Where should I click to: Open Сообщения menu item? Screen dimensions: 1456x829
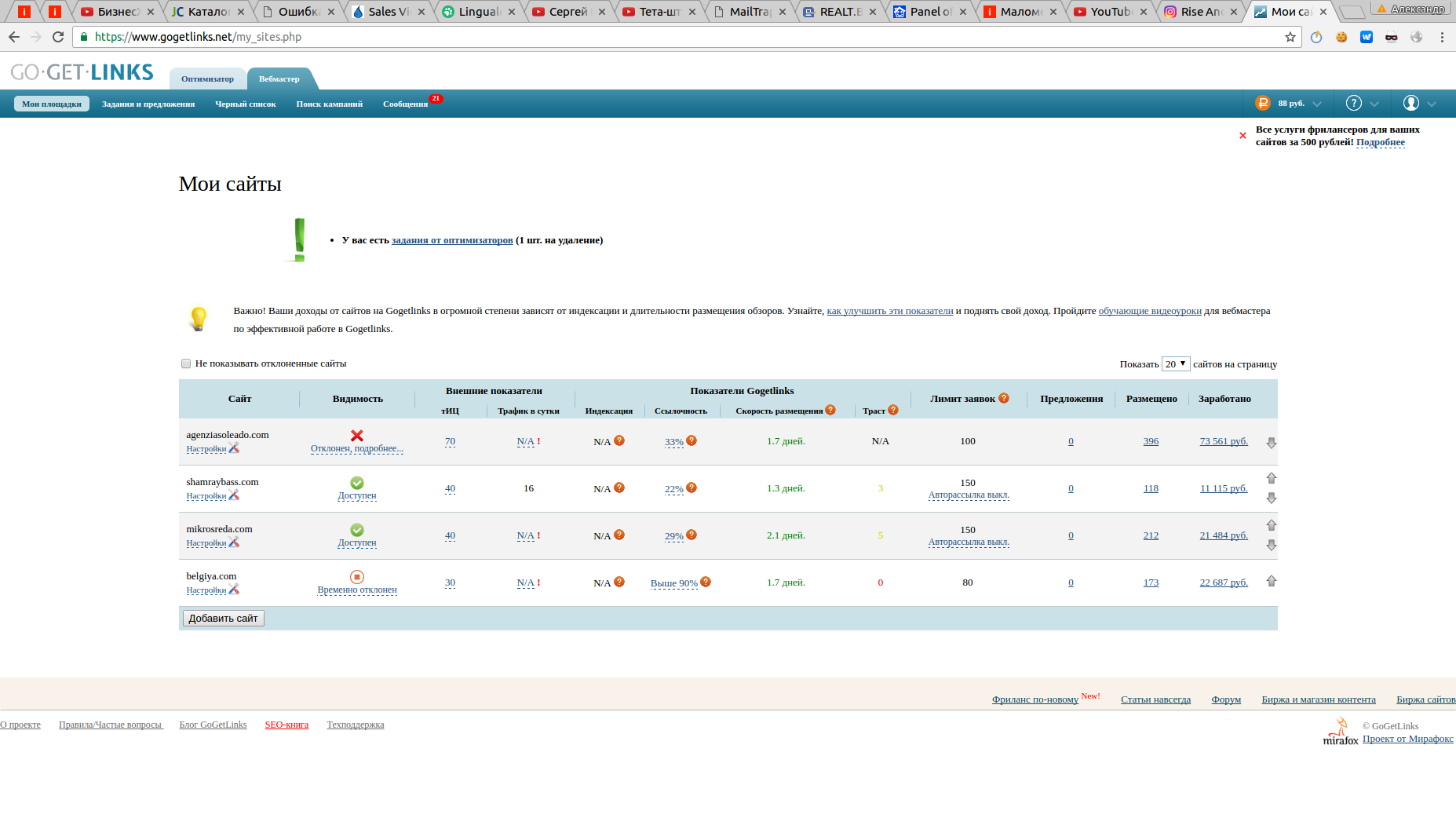[x=406, y=104]
